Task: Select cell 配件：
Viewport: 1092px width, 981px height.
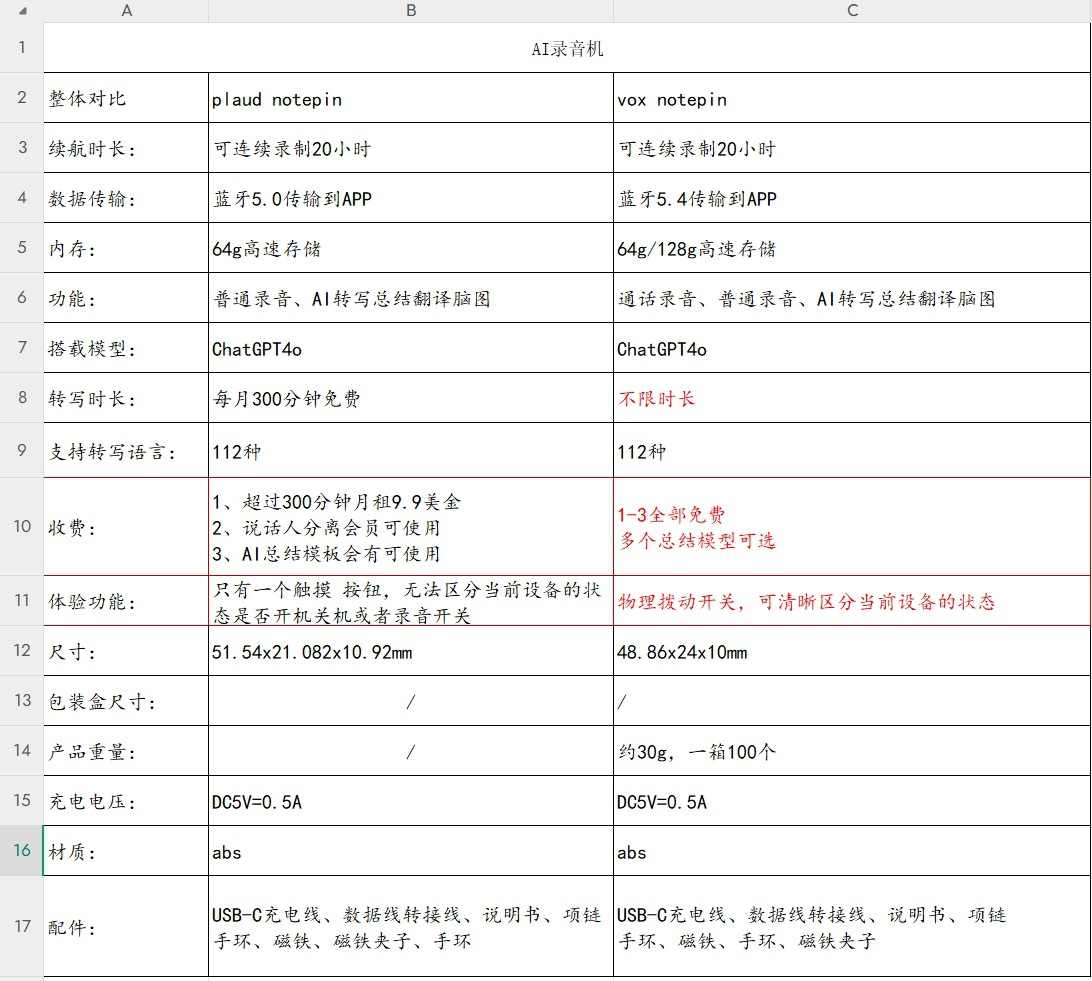Action: (x=126, y=926)
